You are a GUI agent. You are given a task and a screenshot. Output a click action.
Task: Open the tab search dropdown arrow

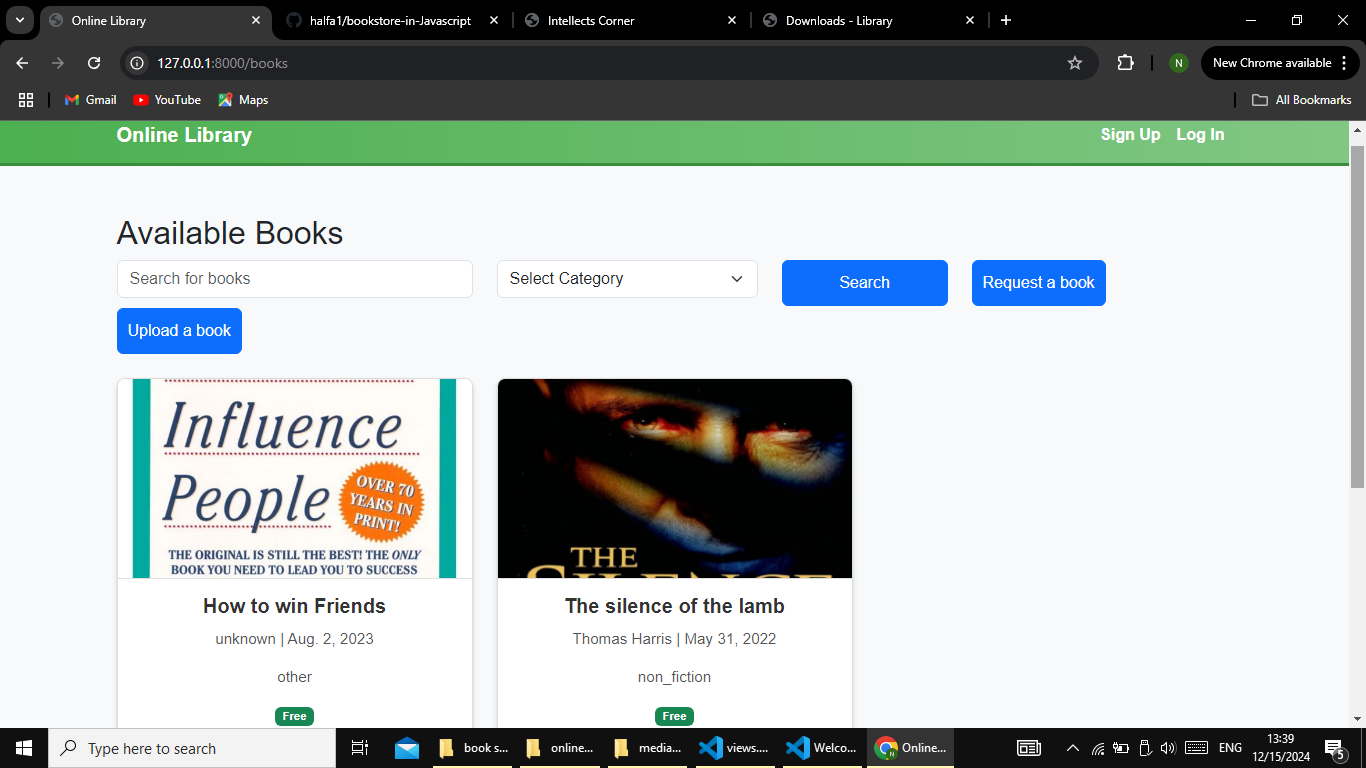[20, 20]
